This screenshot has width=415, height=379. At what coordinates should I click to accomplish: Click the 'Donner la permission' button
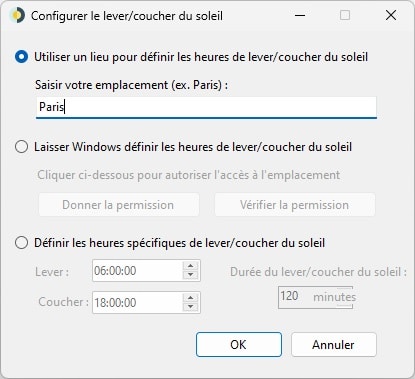coord(119,205)
